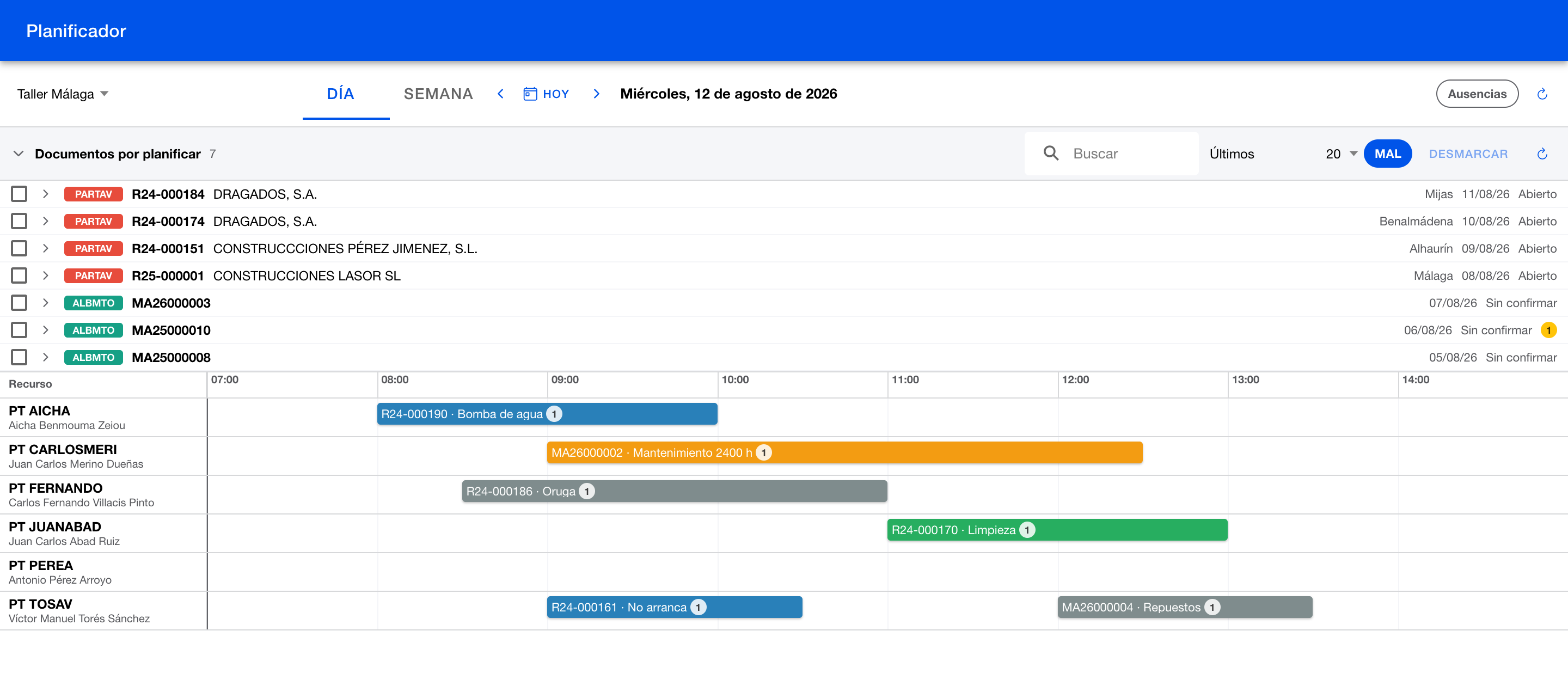This screenshot has height=686, width=1568.
Task: Select resource PT PEREA
Action: click(x=103, y=572)
